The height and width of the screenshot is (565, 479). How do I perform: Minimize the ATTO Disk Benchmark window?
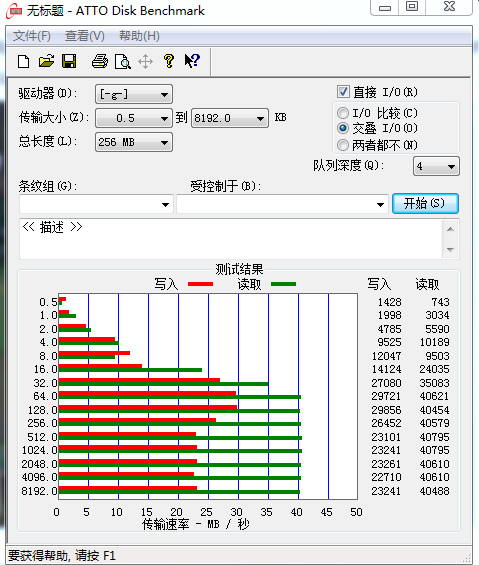point(385,7)
